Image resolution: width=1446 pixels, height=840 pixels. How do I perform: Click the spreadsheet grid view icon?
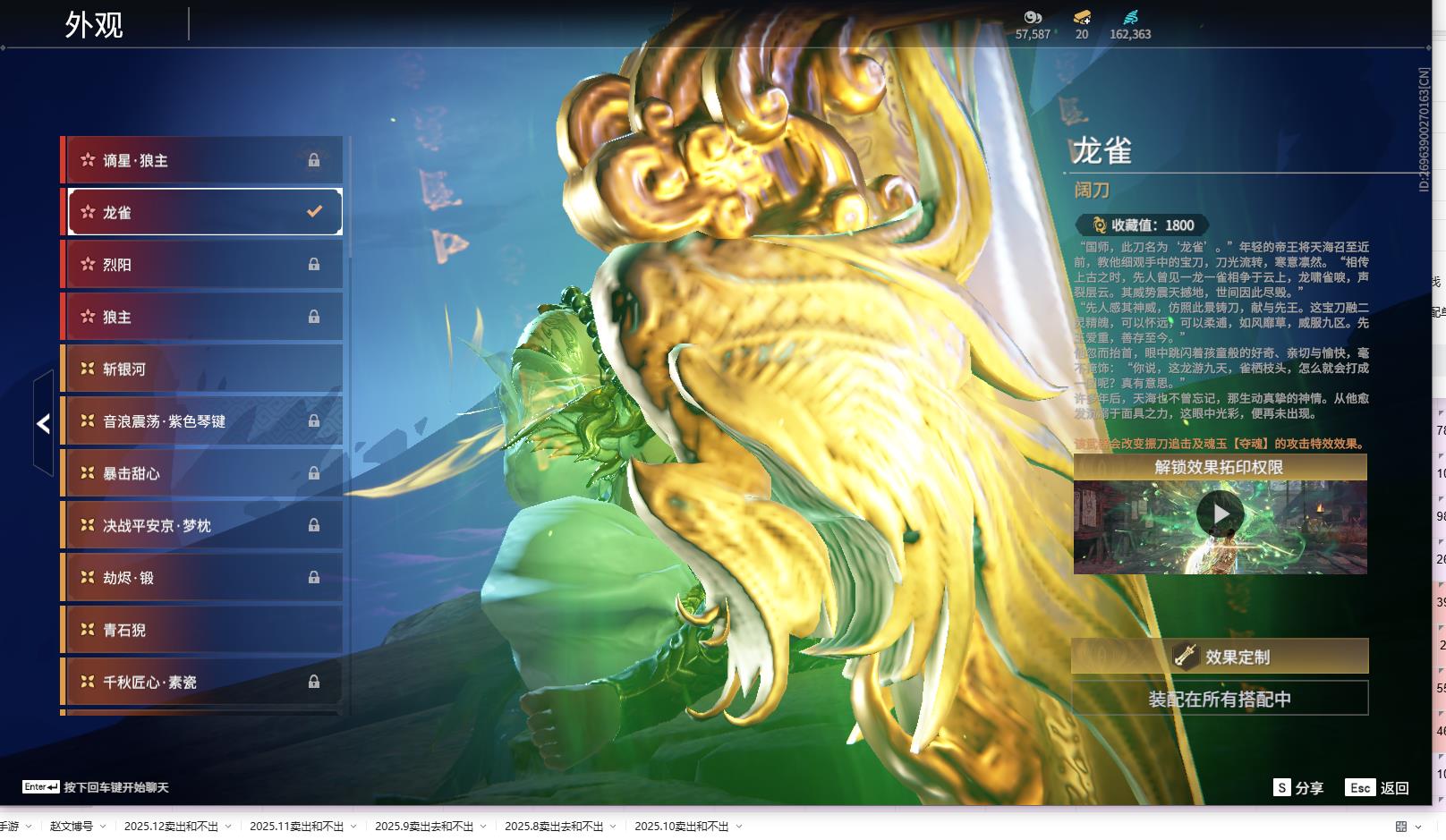coord(1401,827)
